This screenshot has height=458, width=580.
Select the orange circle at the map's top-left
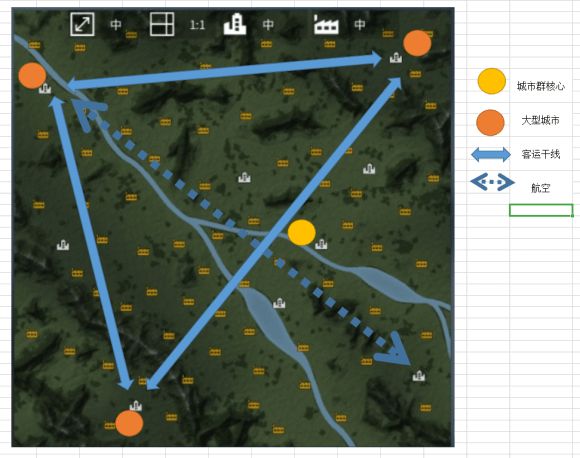point(32,75)
